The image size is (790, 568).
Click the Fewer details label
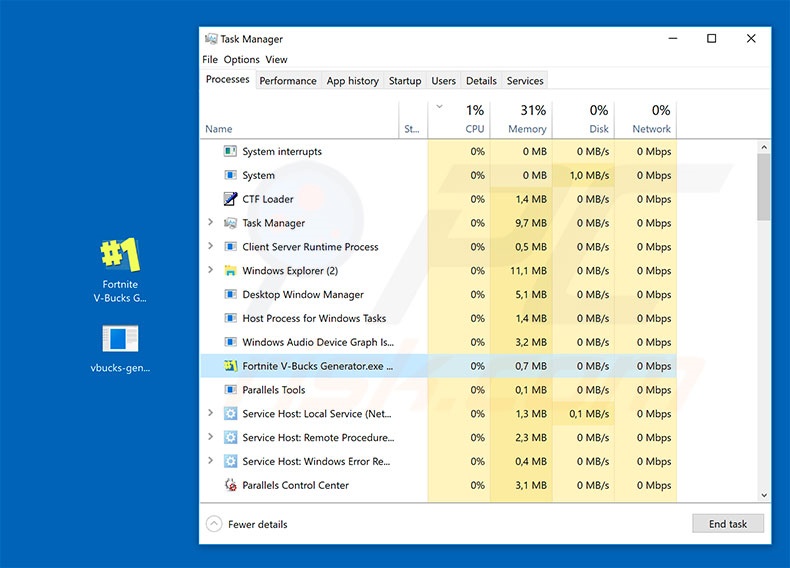[x=257, y=524]
